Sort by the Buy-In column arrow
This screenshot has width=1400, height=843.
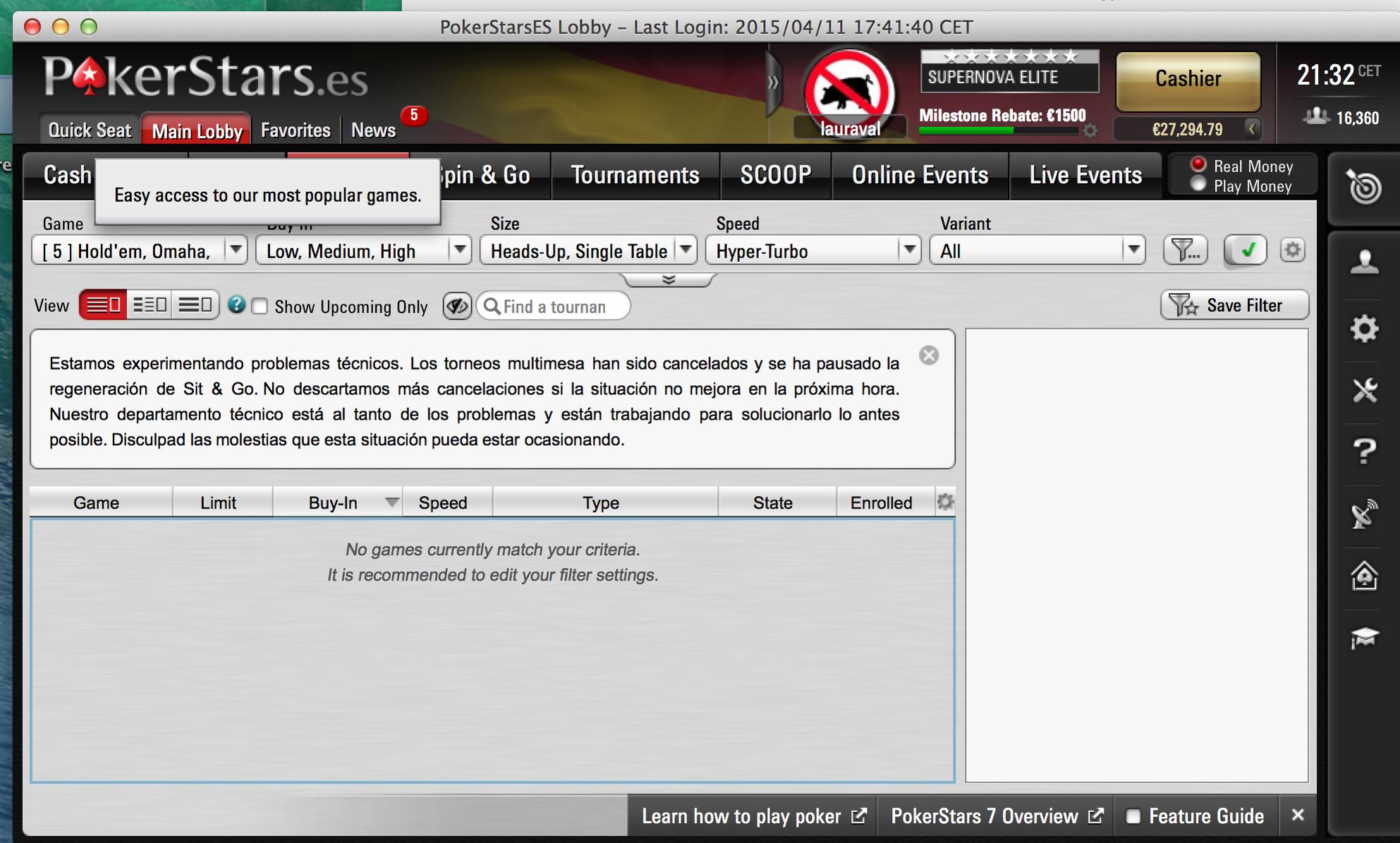pos(392,502)
